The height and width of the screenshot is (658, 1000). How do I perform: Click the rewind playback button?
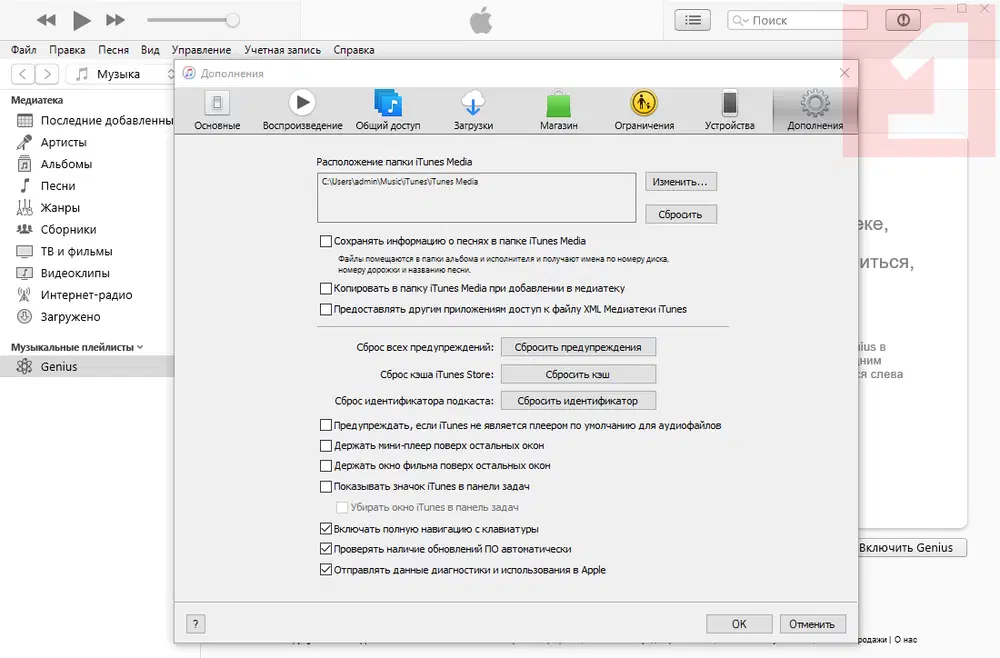[x=46, y=20]
